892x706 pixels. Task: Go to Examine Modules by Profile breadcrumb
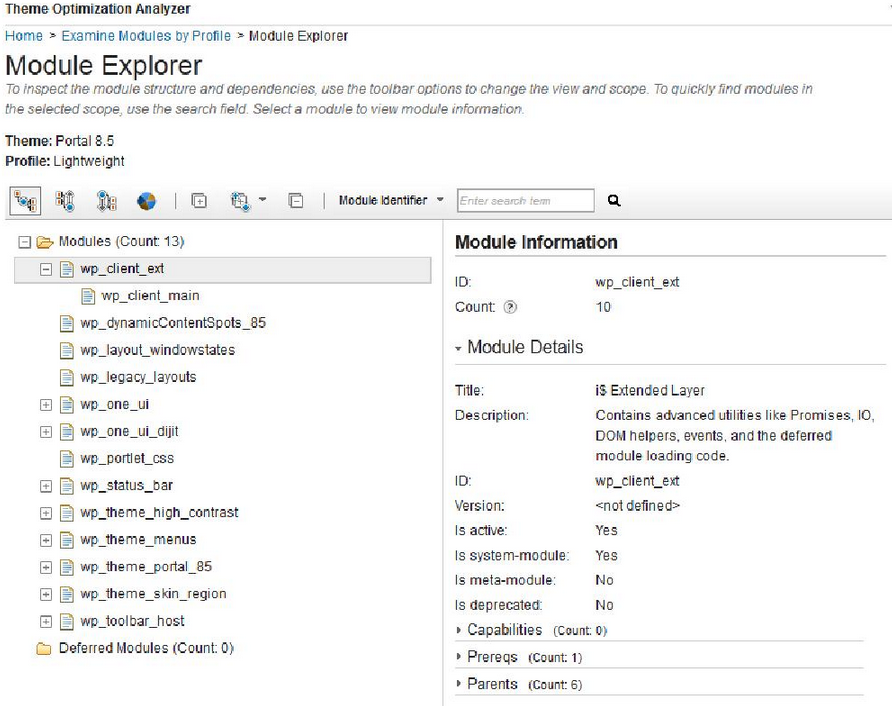click(146, 36)
